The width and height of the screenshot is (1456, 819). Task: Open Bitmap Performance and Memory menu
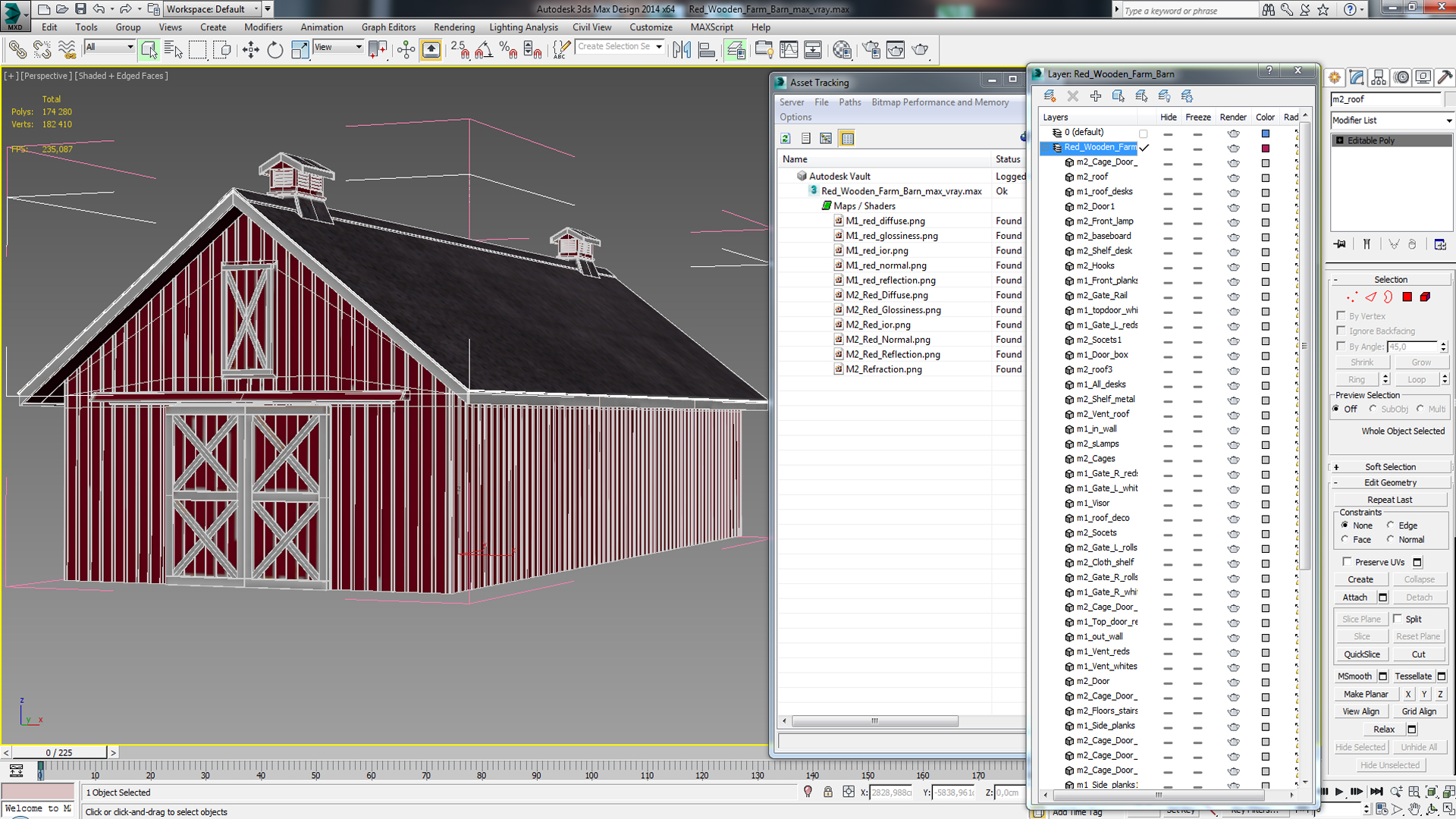click(940, 102)
